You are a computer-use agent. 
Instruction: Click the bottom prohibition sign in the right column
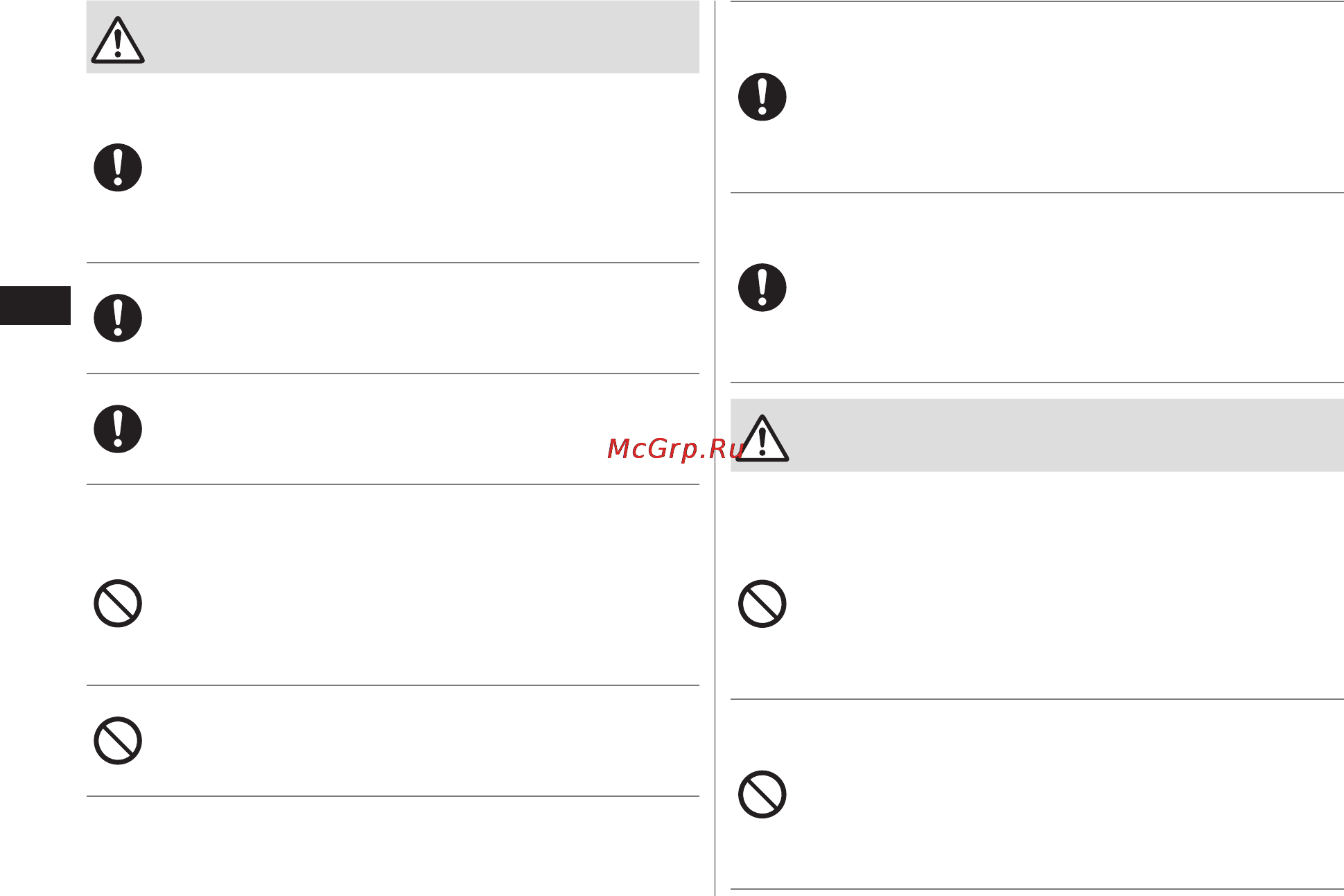coord(762,794)
